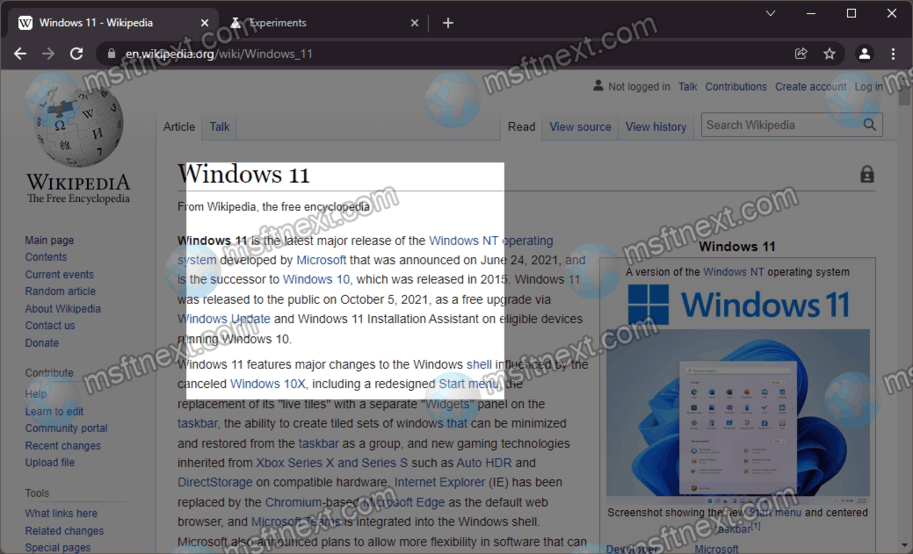Click the Internet Explorer link
Screen dimensions: 913x554
pyautogui.click(x=440, y=482)
